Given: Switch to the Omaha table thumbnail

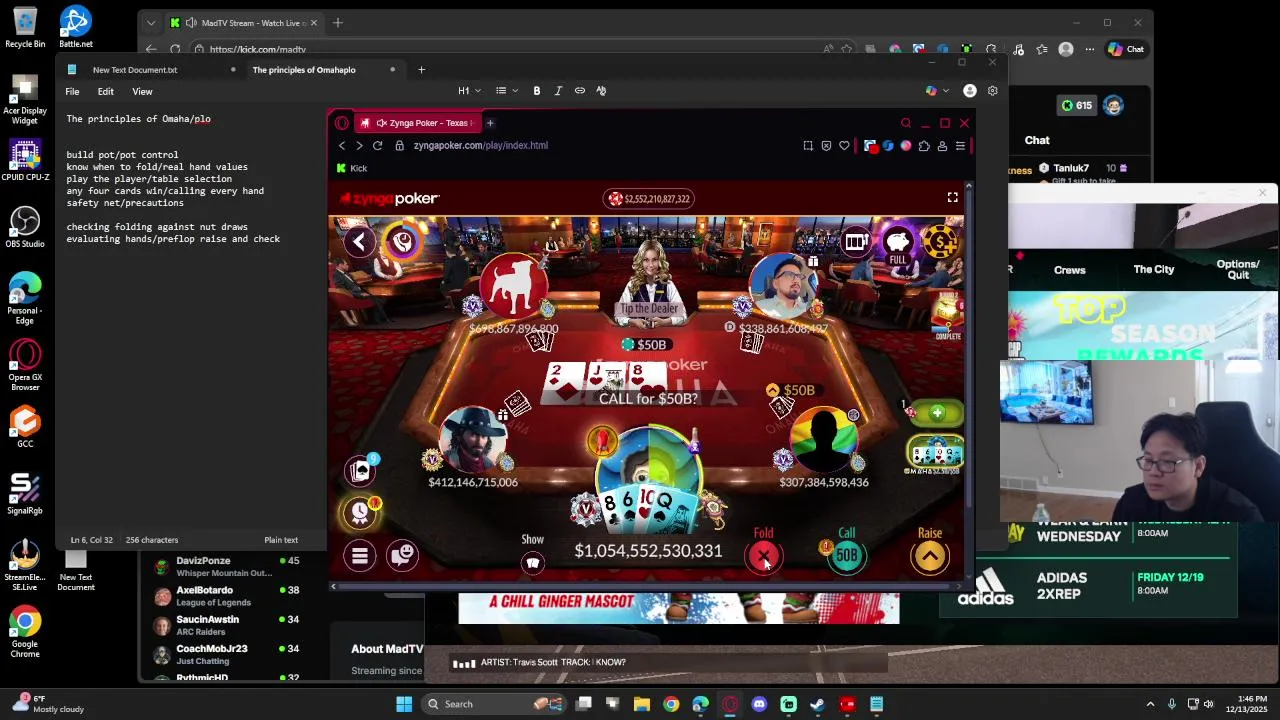Looking at the screenshot, I should 936,453.
